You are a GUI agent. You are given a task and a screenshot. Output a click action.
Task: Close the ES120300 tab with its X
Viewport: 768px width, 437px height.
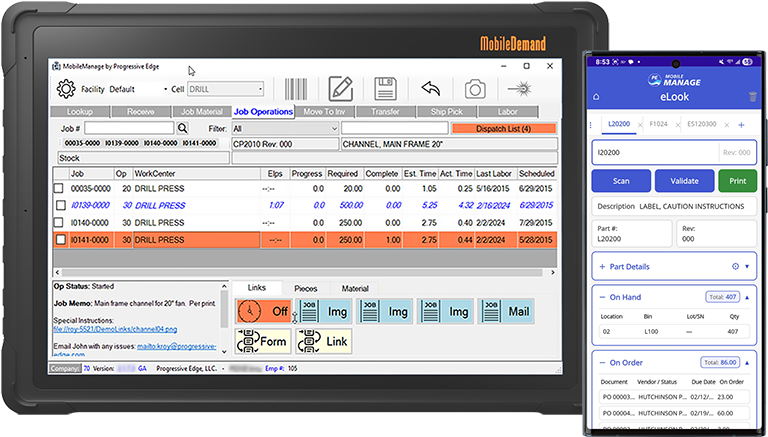click(x=727, y=125)
